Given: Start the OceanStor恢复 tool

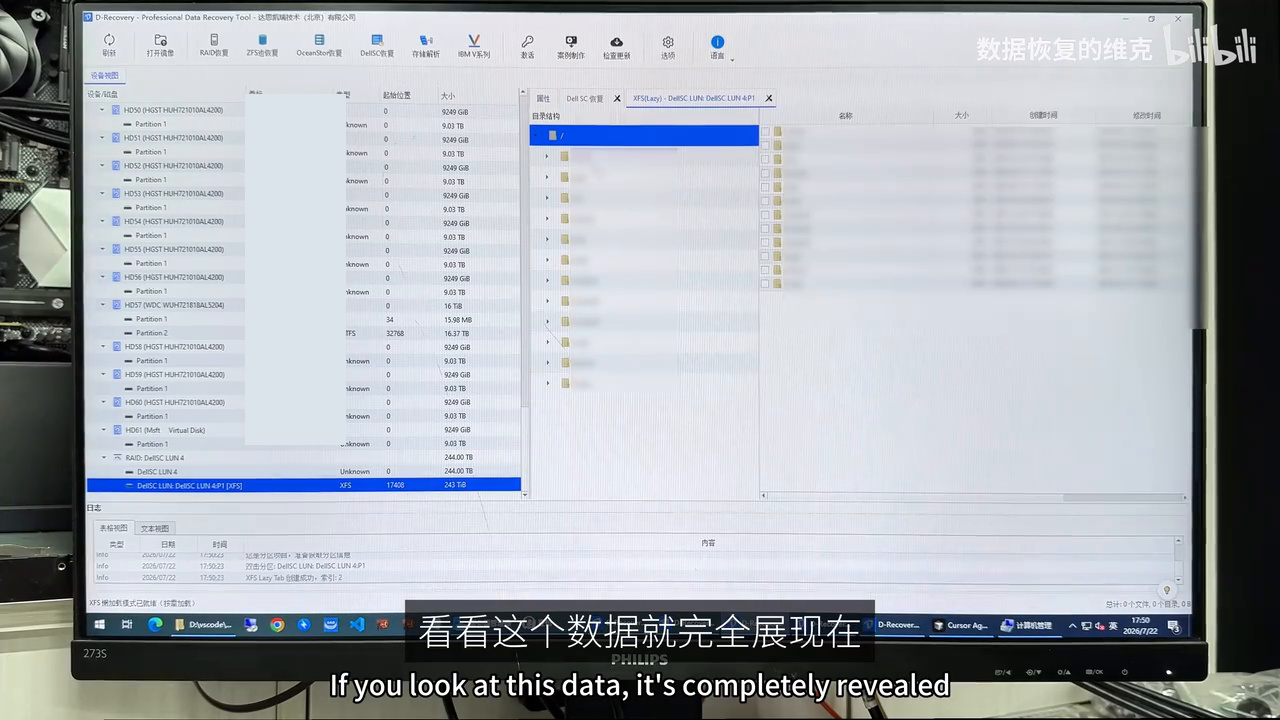Looking at the screenshot, I should tap(319, 45).
